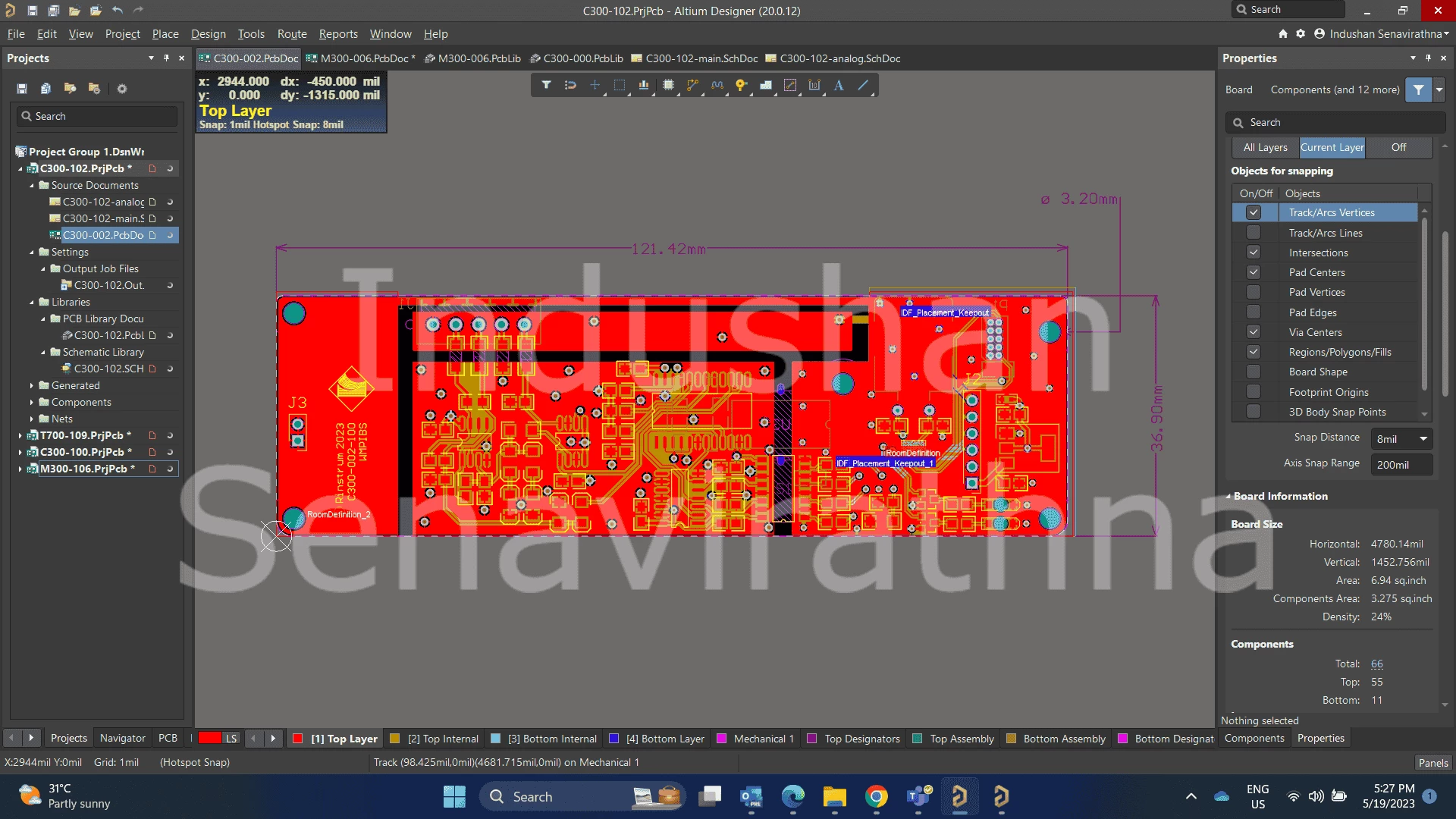The image size is (1456, 819).
Task: Click the LS layer set button
Action: point(231,739)
